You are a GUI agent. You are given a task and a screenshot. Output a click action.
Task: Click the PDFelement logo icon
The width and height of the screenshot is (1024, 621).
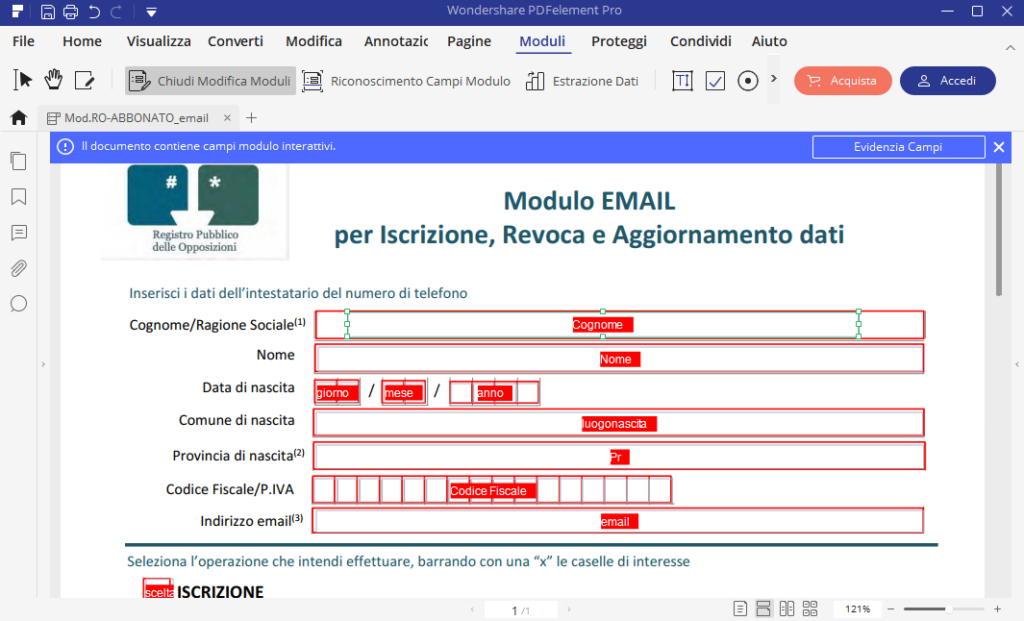[18, 11]
